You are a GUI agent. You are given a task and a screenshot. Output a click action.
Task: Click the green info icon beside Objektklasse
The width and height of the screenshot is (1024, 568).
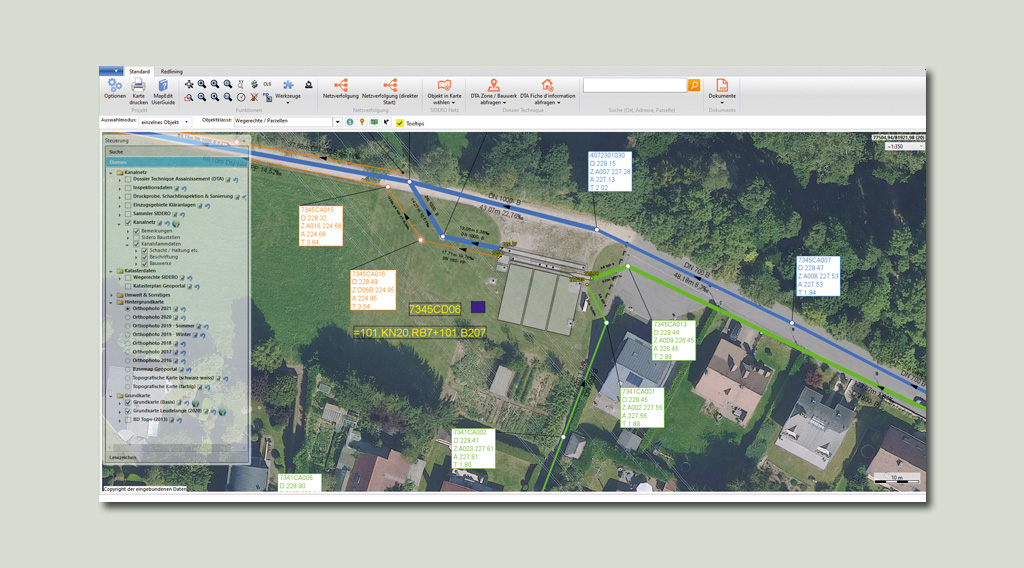[x=349, y=122]
